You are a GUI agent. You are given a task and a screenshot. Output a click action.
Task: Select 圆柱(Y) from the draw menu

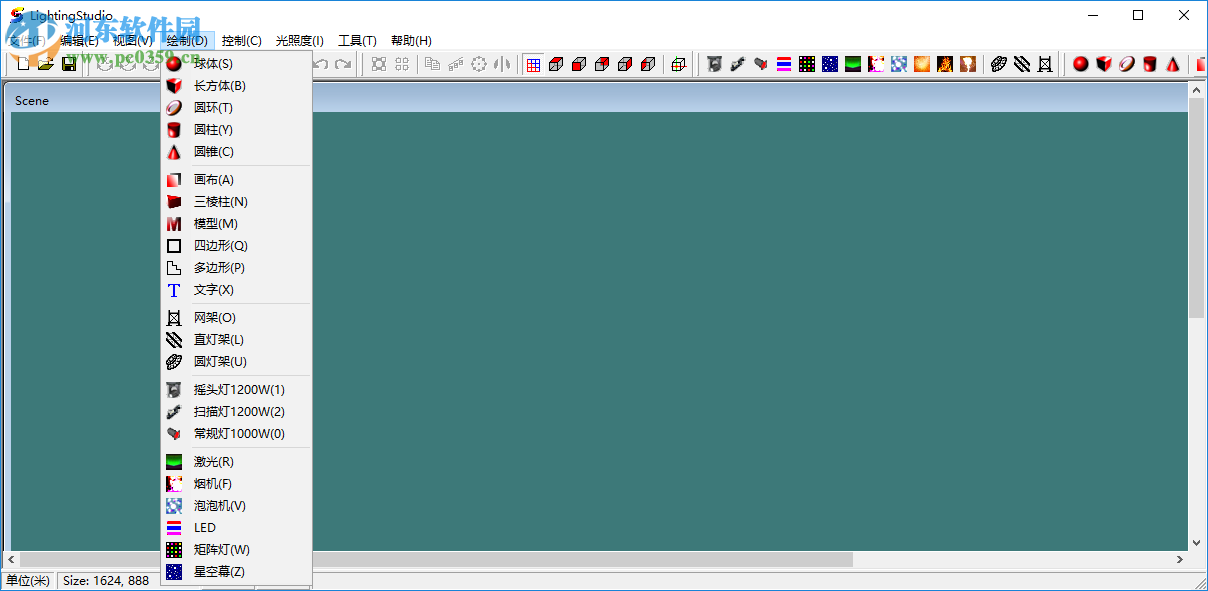[x=215, y=129]
